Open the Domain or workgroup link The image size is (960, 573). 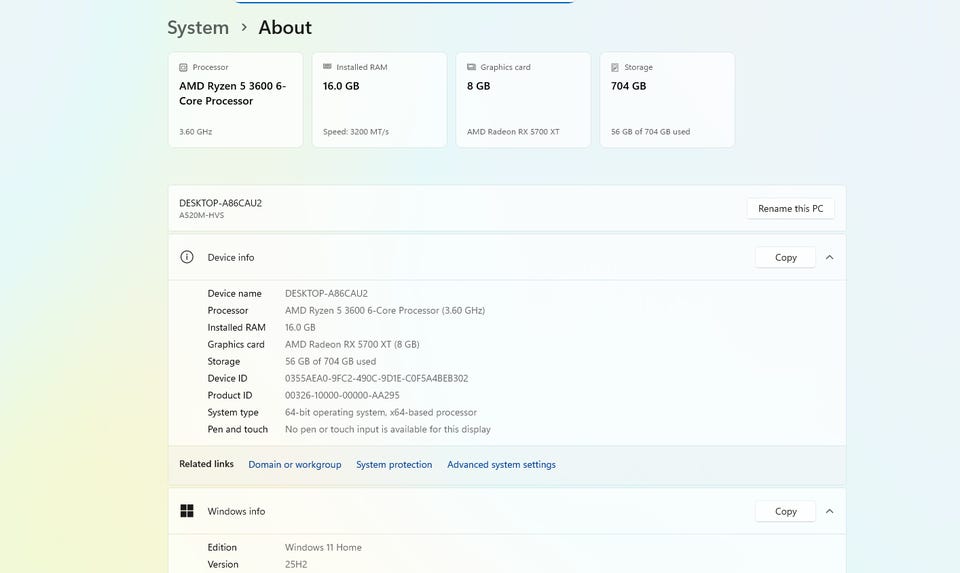(x=295, y=465)
